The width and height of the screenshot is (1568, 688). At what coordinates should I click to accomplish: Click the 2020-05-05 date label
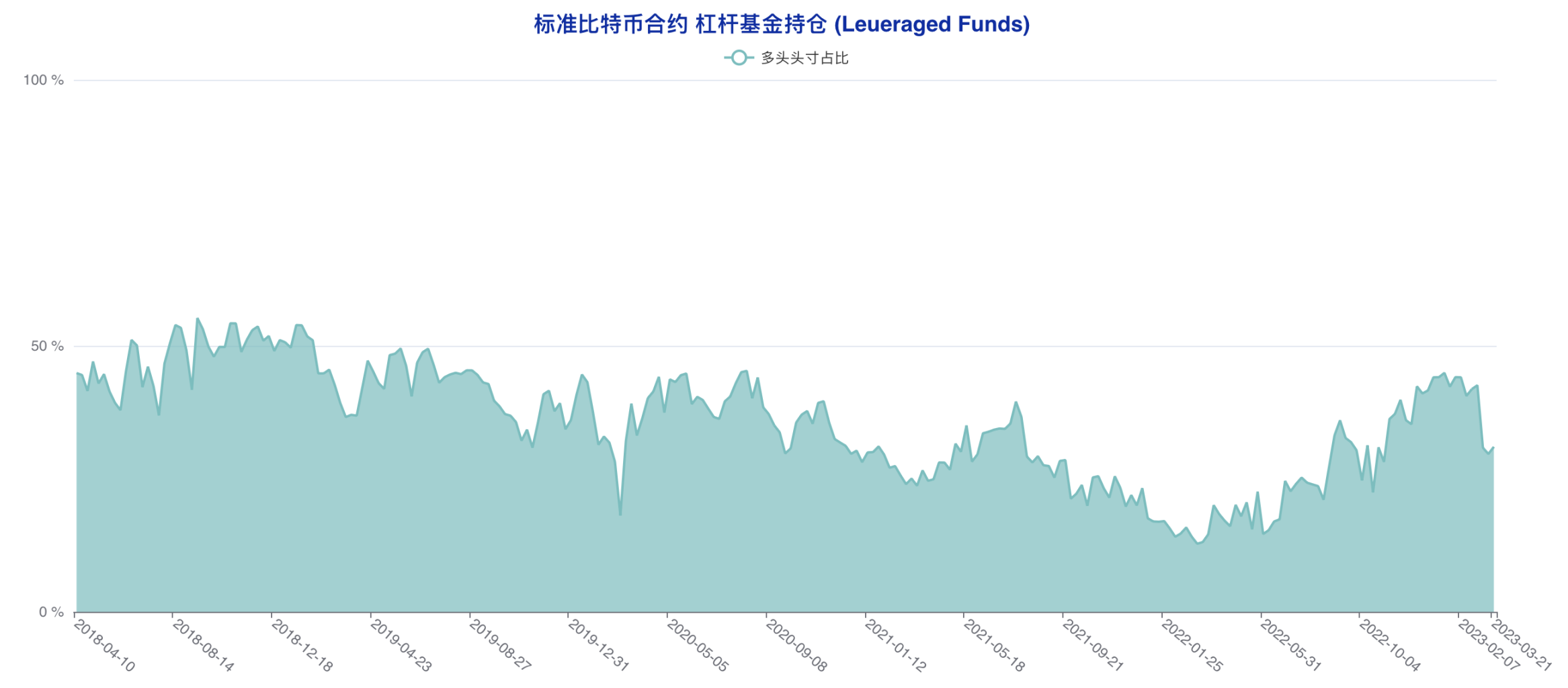pyautogui.click(x=697, y=645)
